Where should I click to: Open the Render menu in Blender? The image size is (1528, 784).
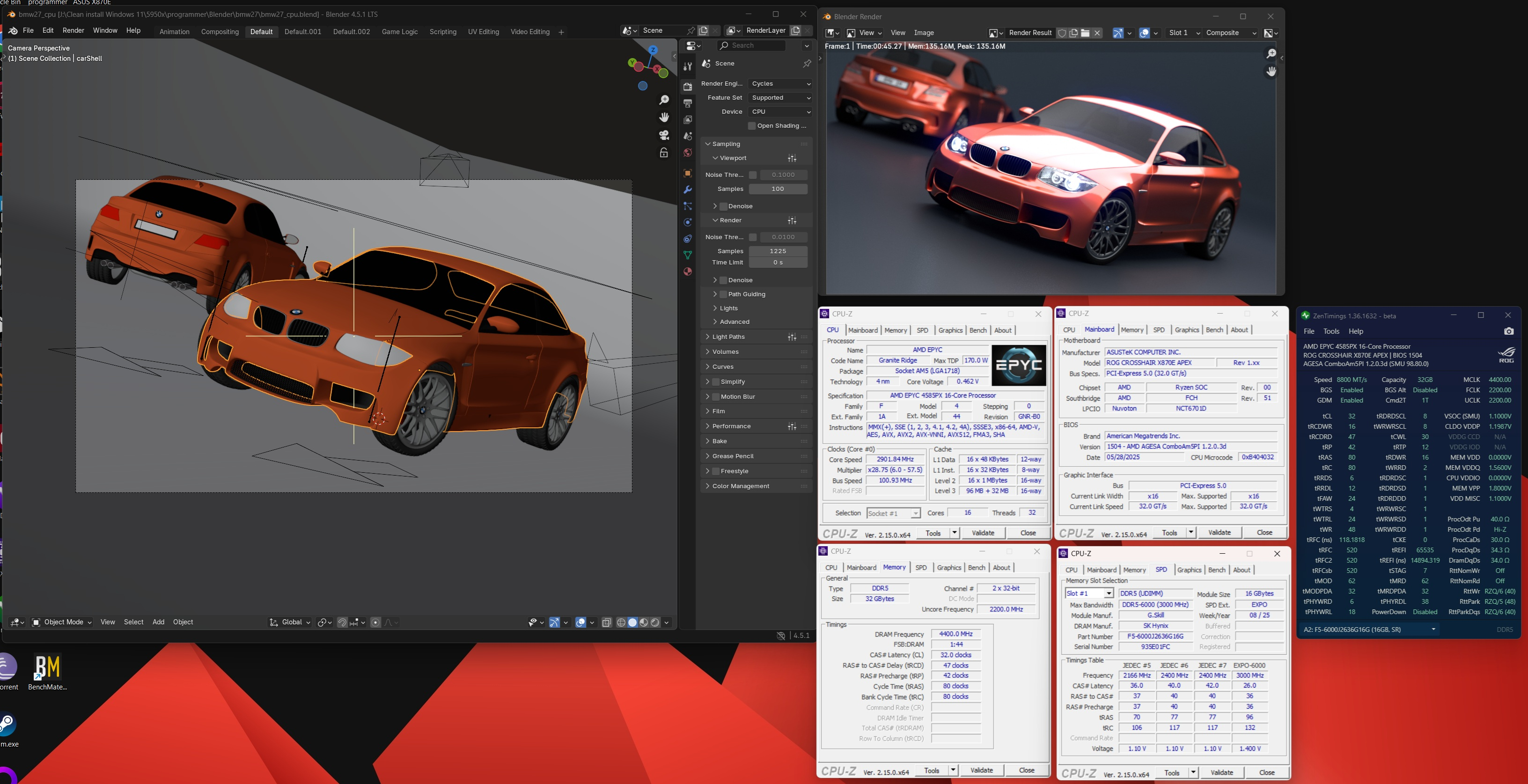73,31
